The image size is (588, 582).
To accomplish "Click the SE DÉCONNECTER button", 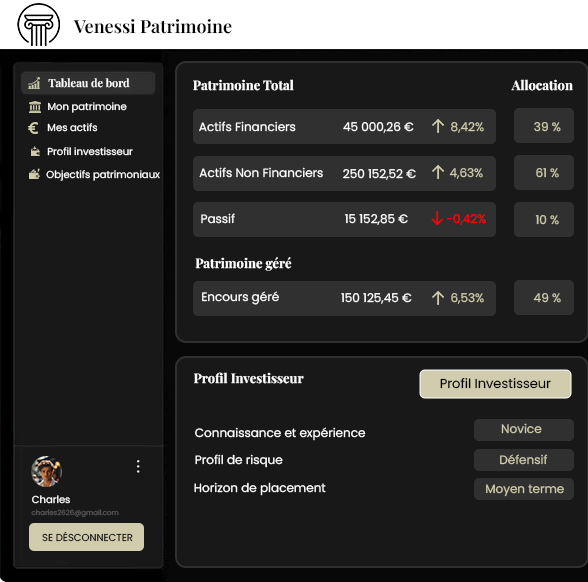I will pyautogui.click(x=86, y=537).
